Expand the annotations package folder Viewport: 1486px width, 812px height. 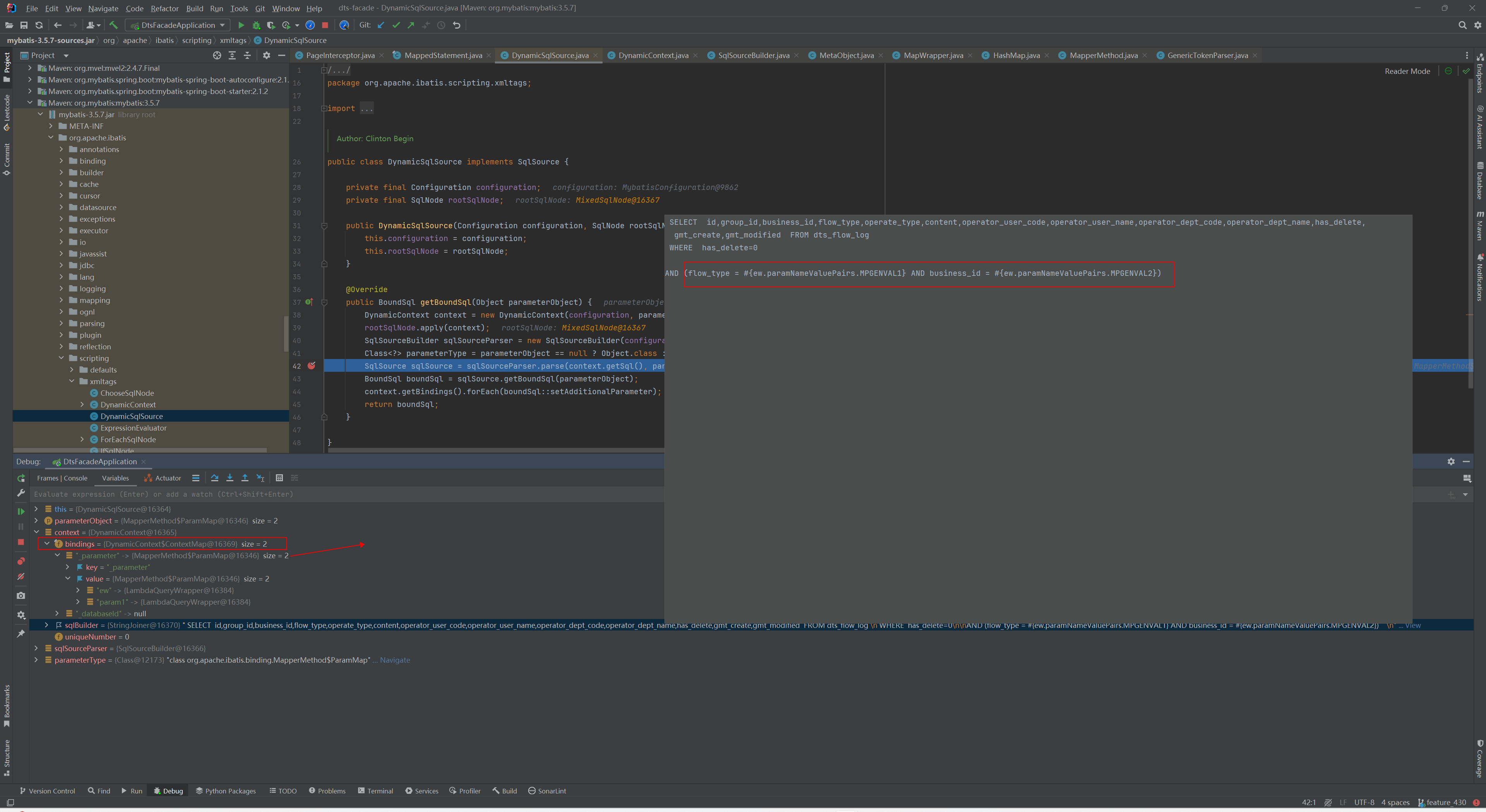coord(61,149)
